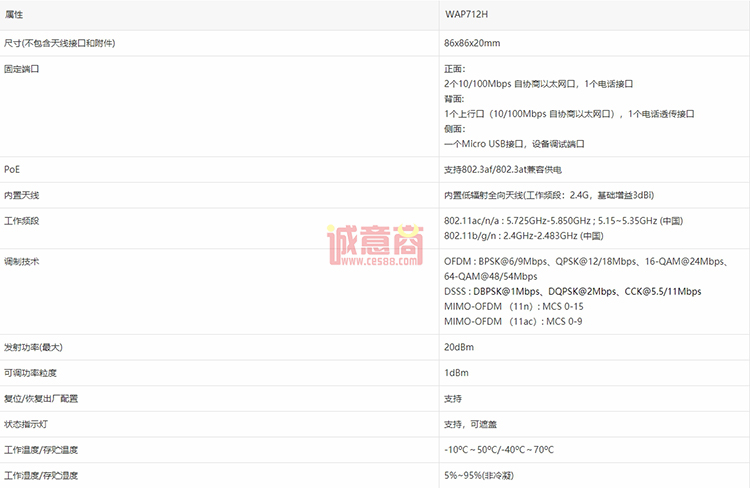Image resolution: width=750 pixels, height=488 pixels.
Task: Click the '调制技术' row label
Action: 22,262
